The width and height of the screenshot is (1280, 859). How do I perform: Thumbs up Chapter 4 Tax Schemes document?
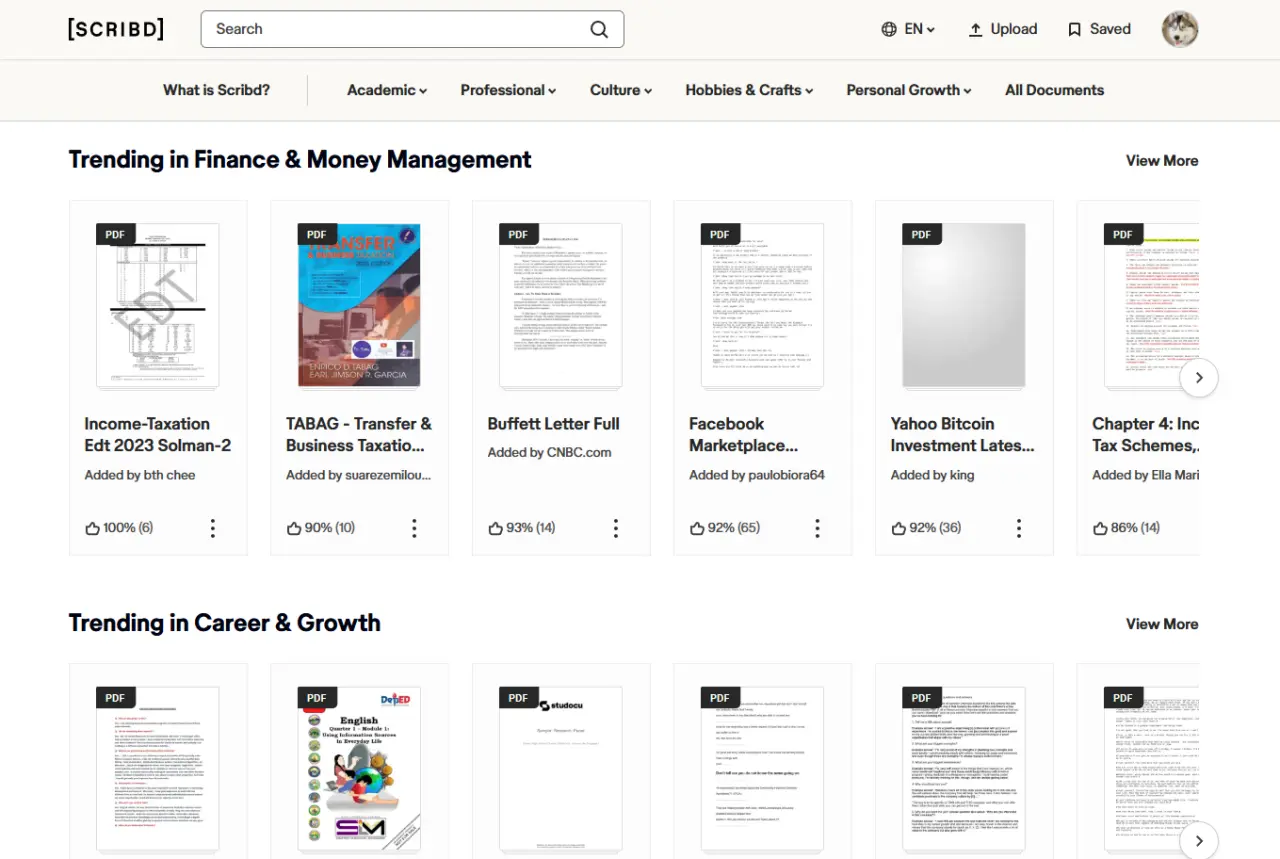coord(1100,528)
